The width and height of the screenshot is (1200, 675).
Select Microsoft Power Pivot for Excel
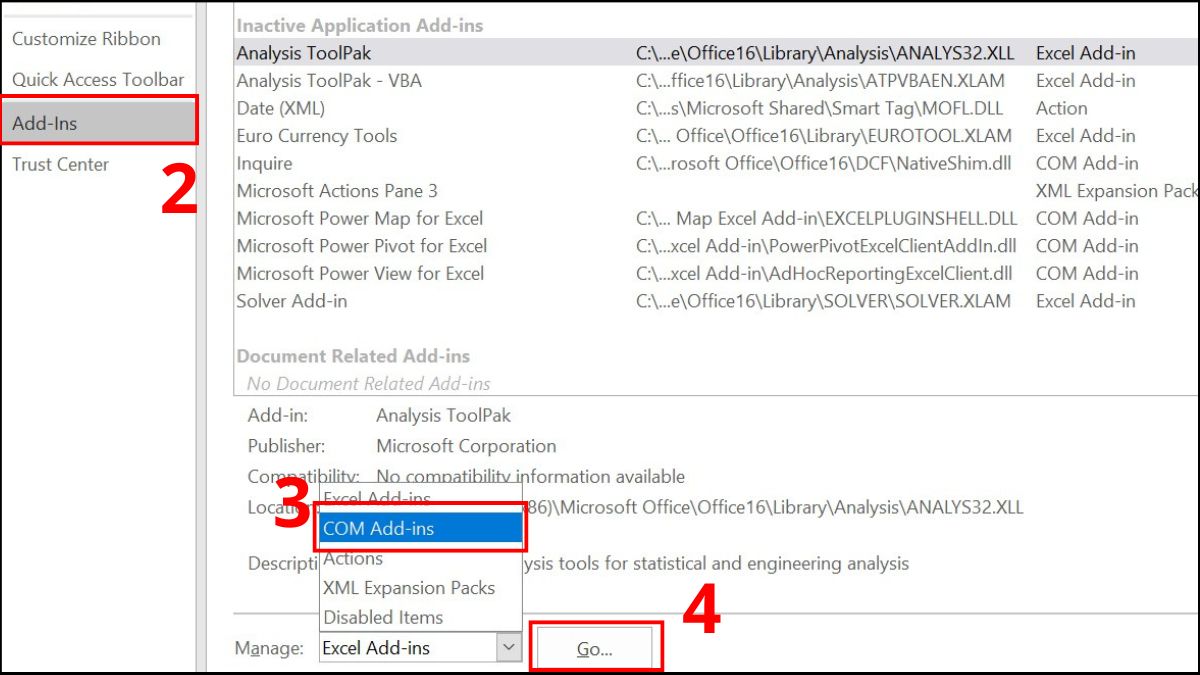(361, 246)
